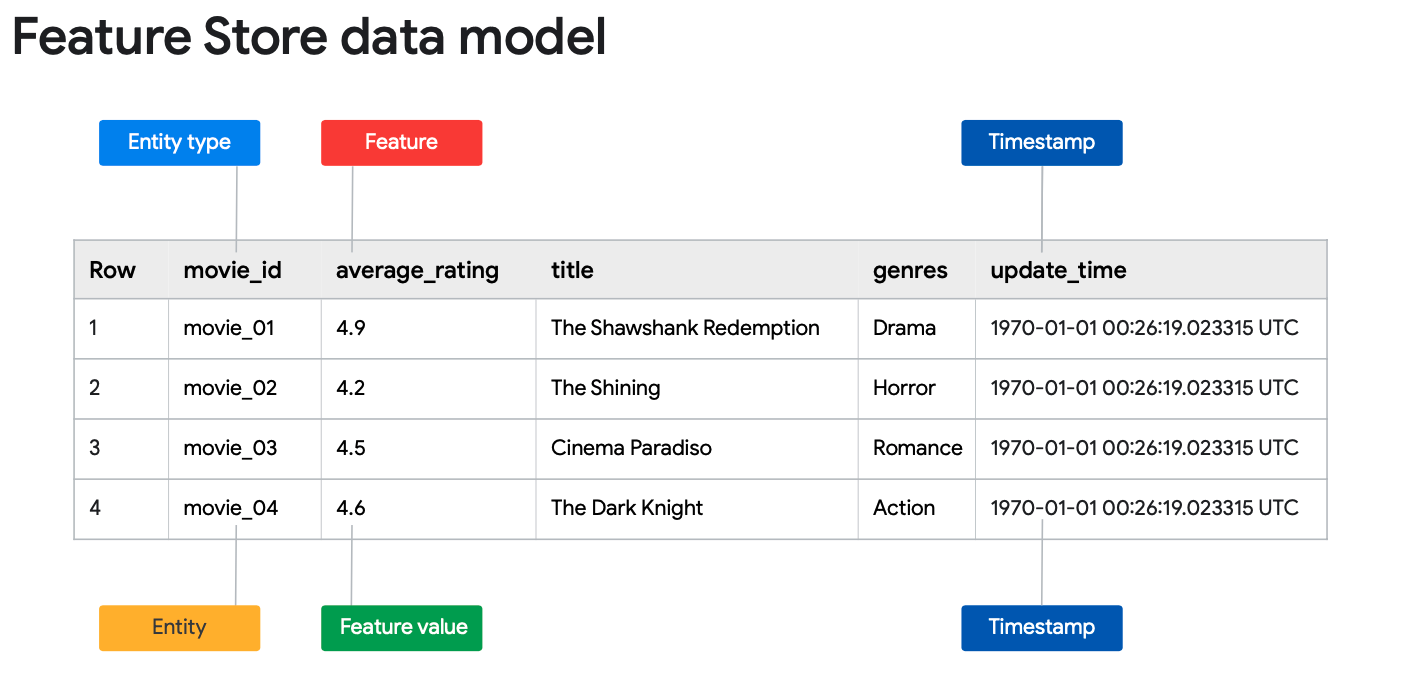Select the update_time column header
1411x679 pixels.
[1058, 270]
